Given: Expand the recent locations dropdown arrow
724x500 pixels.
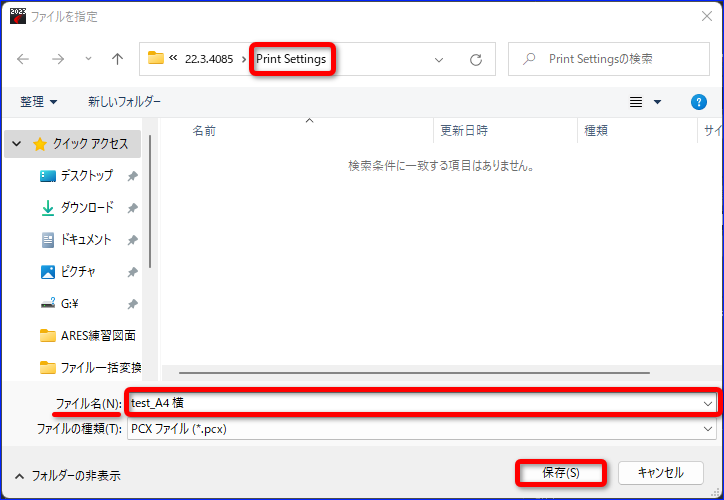Looking at the screenshot, I should pos(88,59).
